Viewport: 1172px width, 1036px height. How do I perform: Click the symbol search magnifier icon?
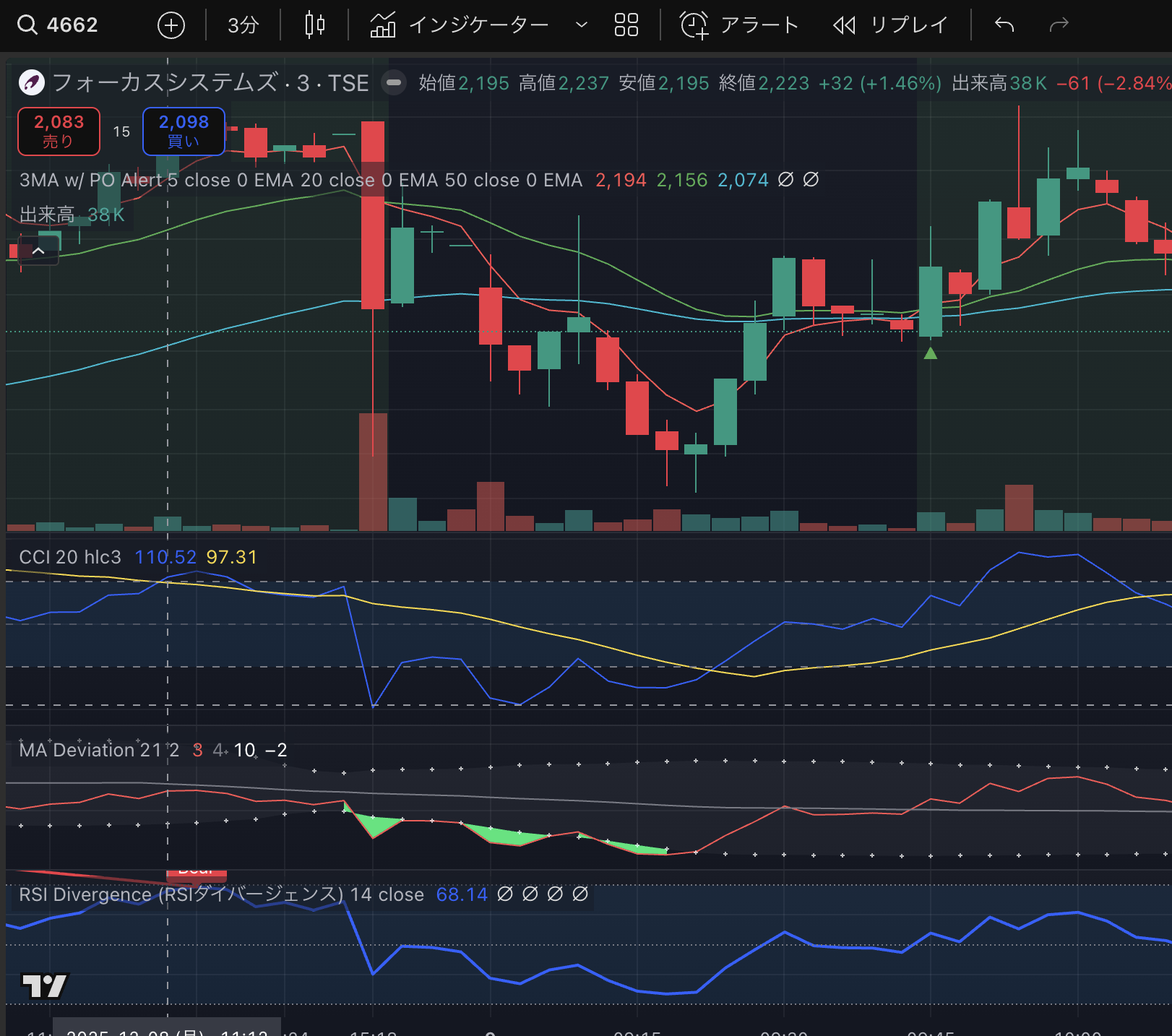pyautogui.click(x=27, y=25)
